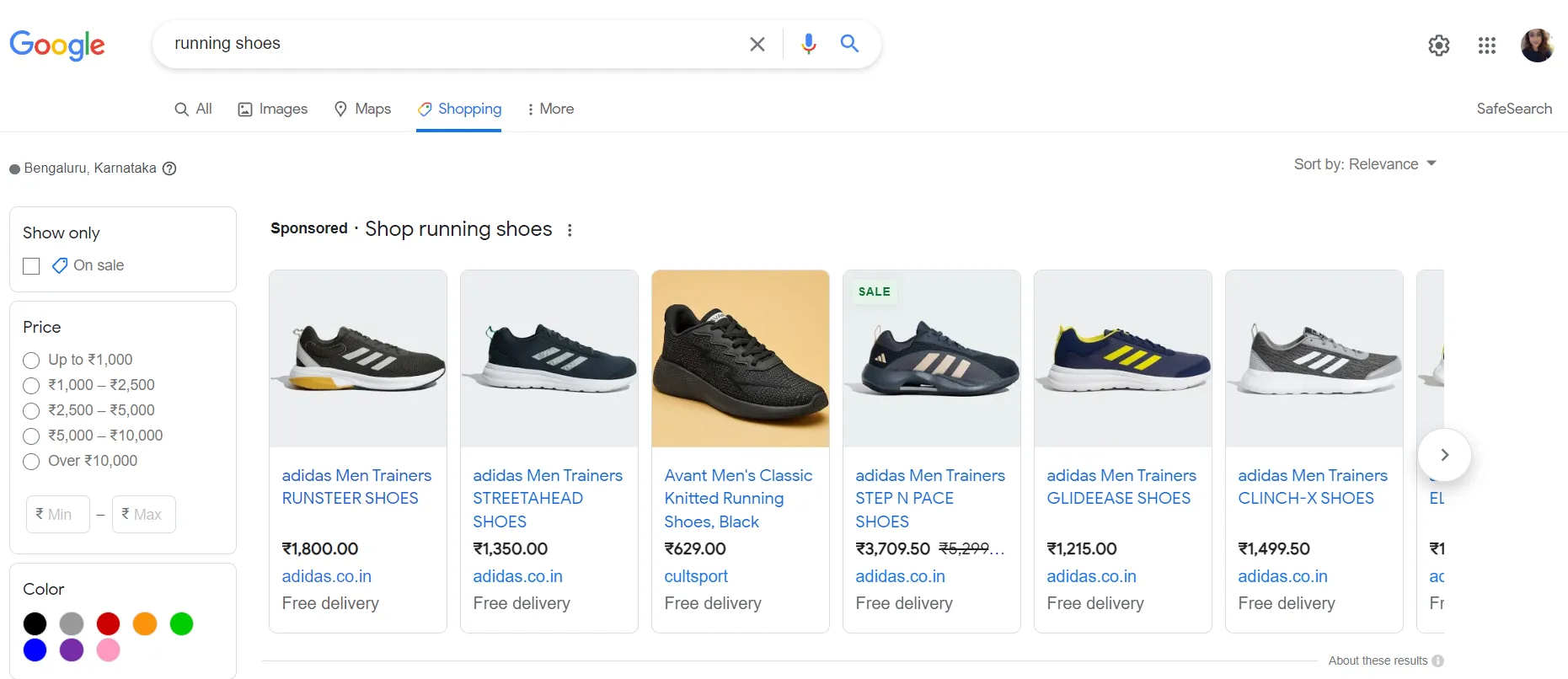Click adidas.co.in under the ₹1,800.00 price

point(327,576)
